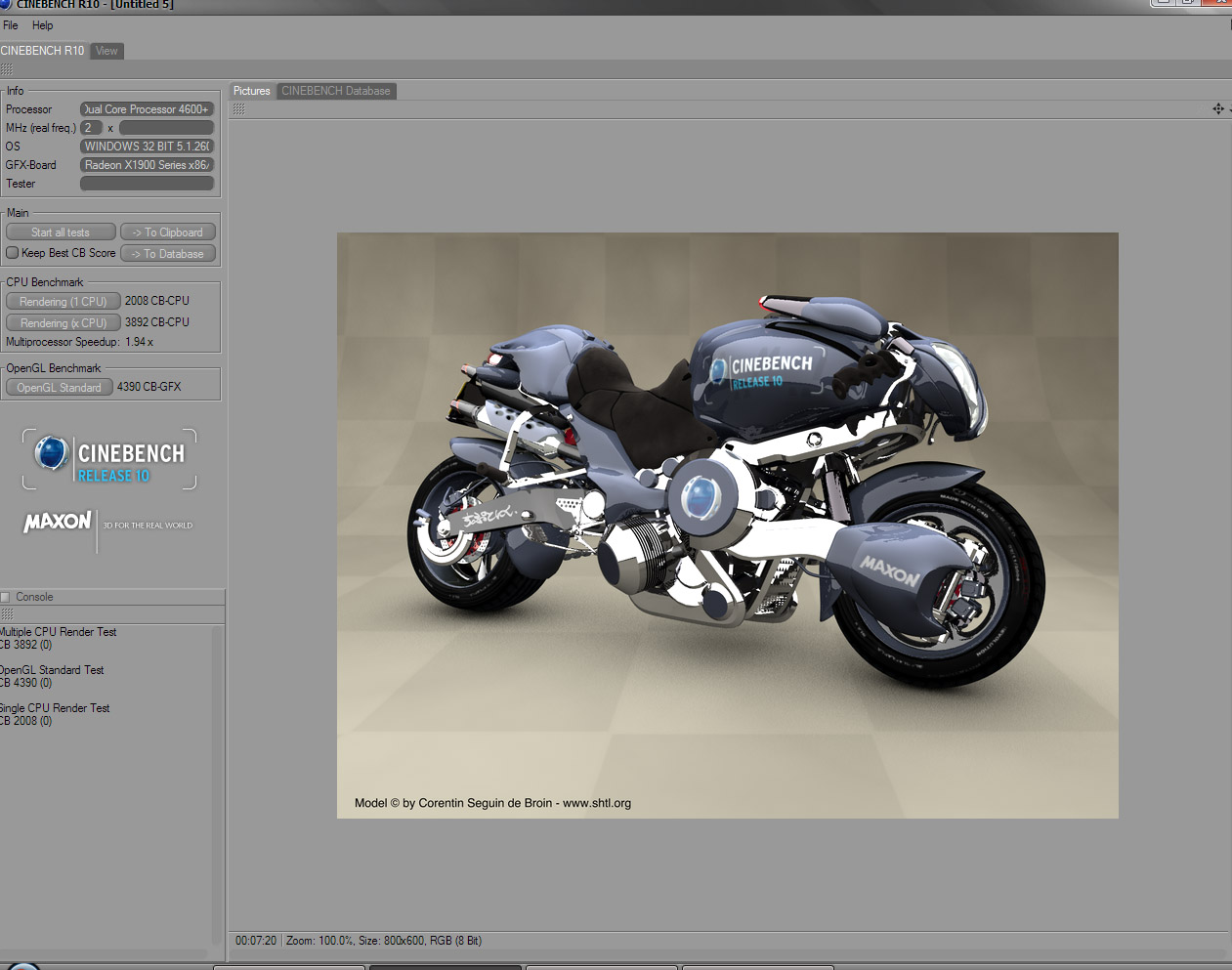Image resolution: width=1232 pixels, height=970 pixels.
Task: Click the Start all tests button
Action: tap(61, 232)
